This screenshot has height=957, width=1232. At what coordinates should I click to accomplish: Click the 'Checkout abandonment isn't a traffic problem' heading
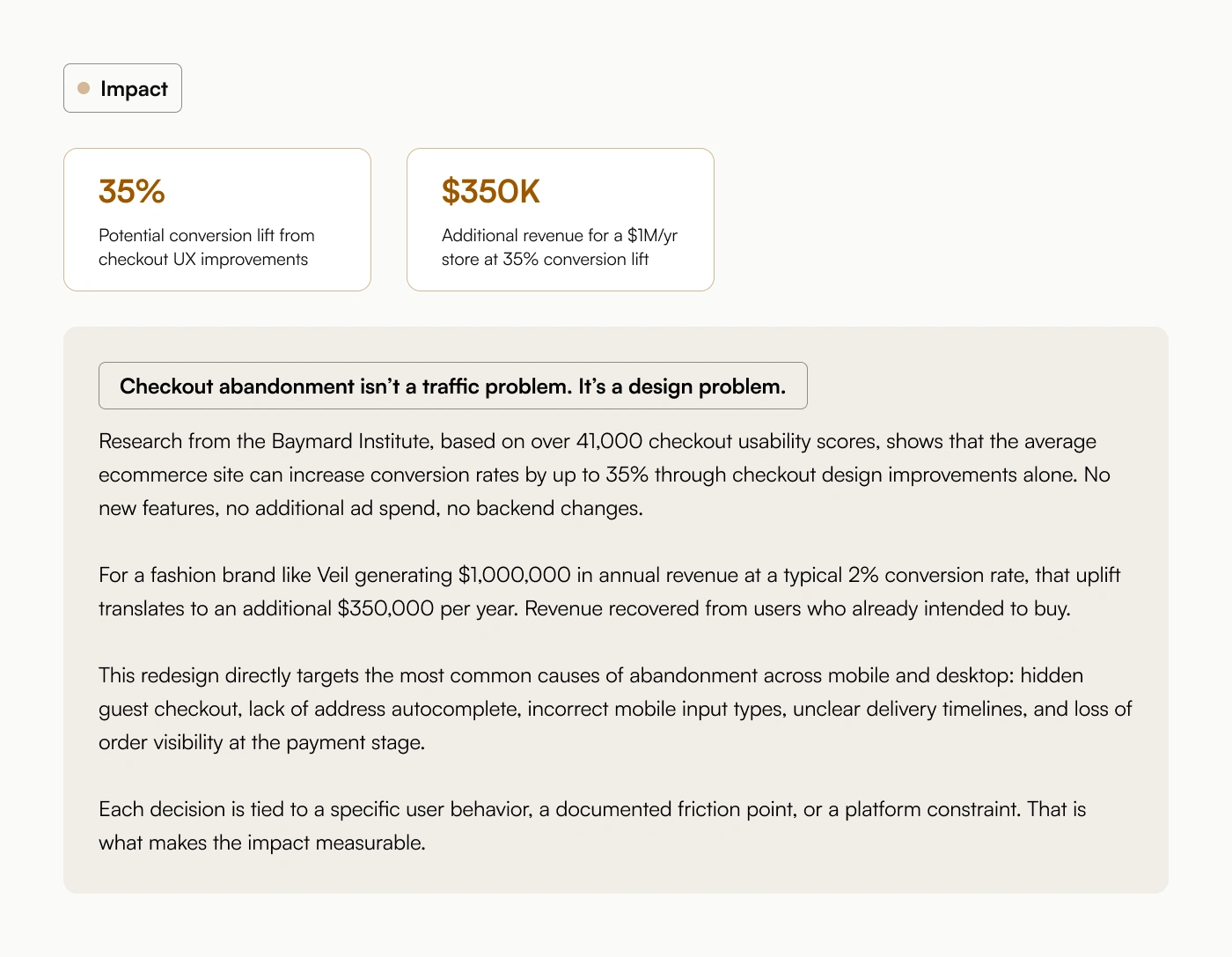pyautogui.click(x=453, y=386)
